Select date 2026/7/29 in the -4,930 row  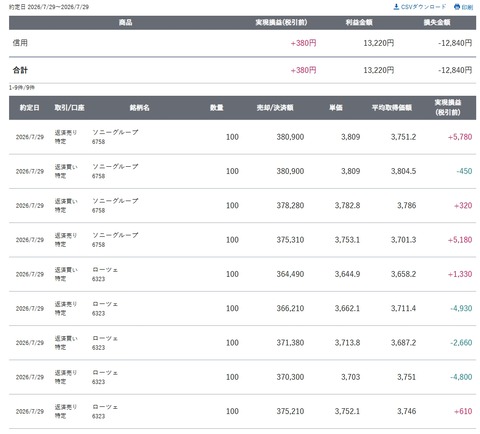[30, 309]
